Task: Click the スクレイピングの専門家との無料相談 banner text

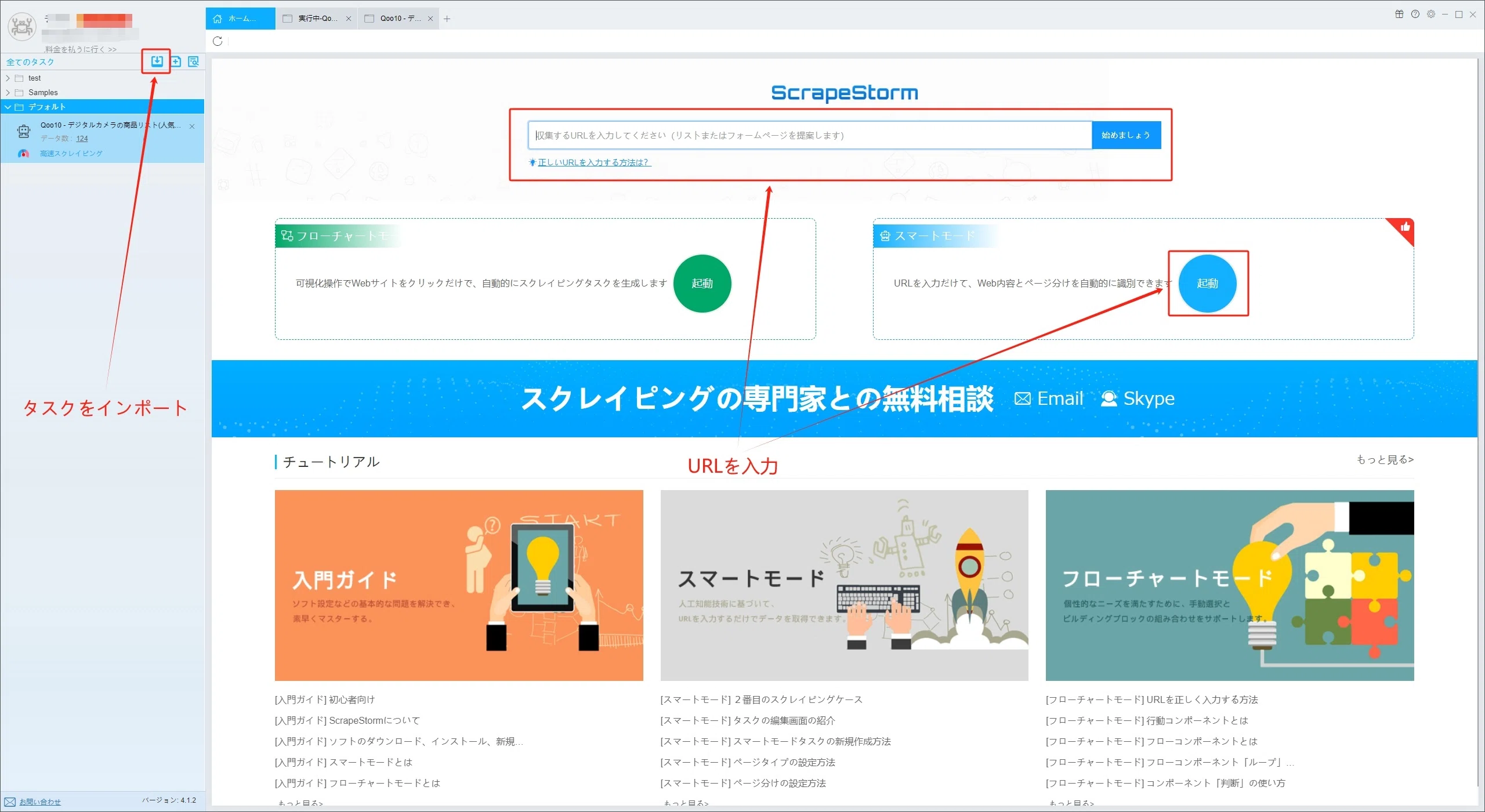Action: 757,399
